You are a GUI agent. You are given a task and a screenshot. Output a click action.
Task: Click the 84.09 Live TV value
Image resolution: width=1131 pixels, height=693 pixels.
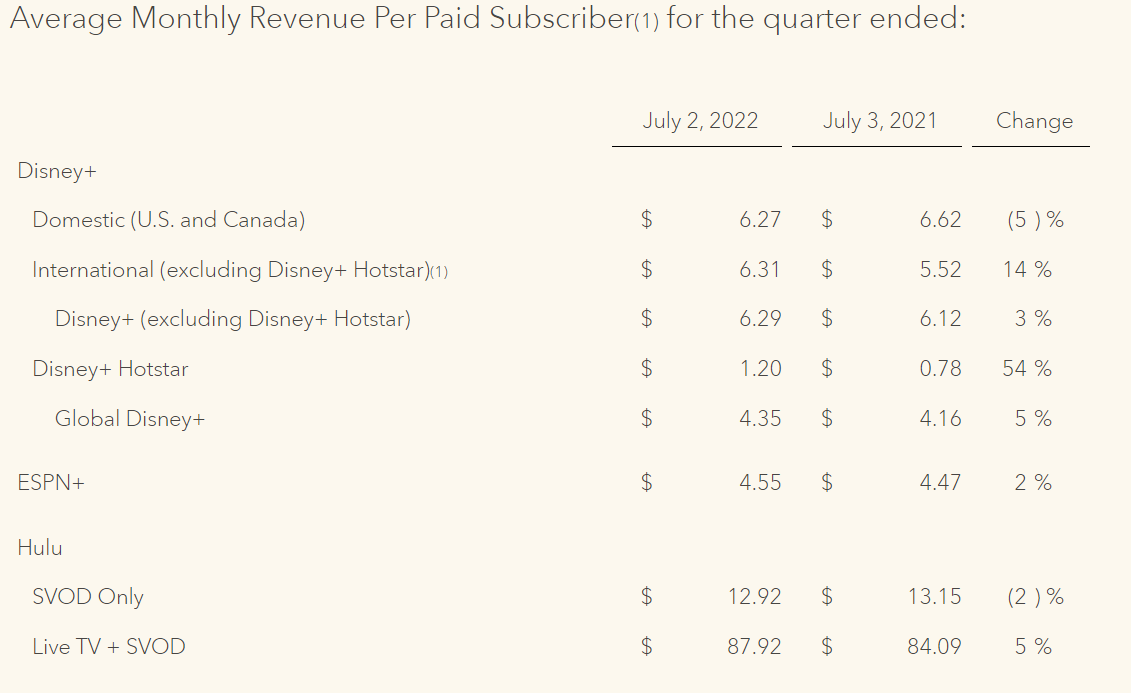(x=934, y=647)
